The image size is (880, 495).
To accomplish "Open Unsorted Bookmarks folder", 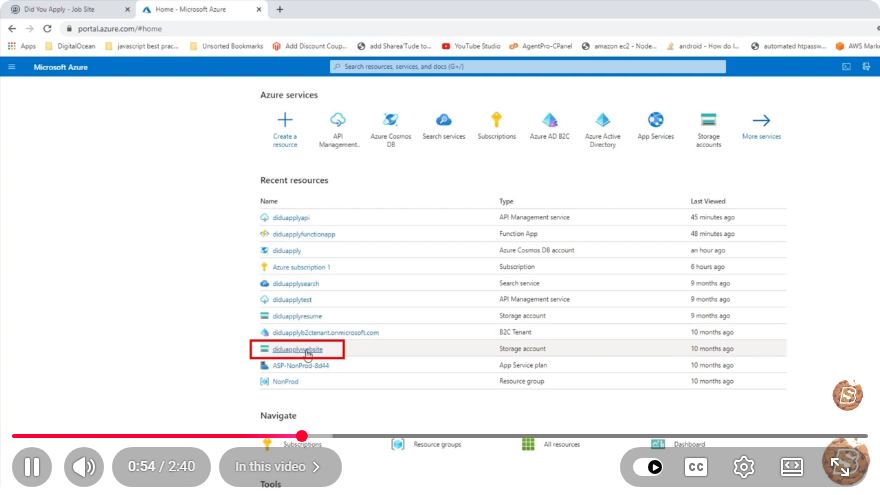I will point(226,46).
